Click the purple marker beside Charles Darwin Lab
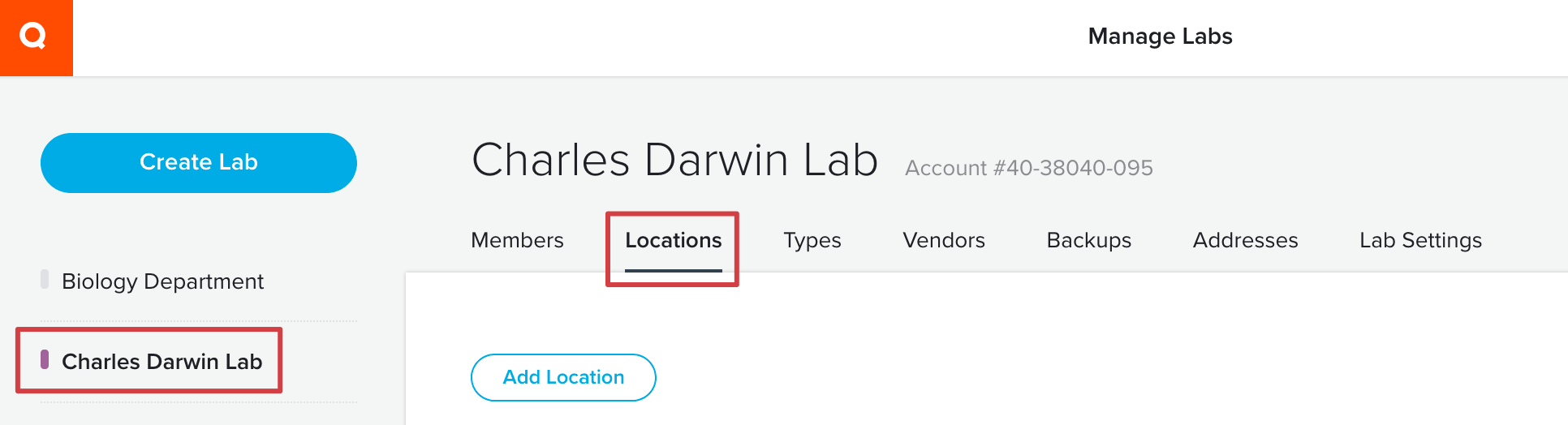 pyautogui.click(x=45, y=359)
